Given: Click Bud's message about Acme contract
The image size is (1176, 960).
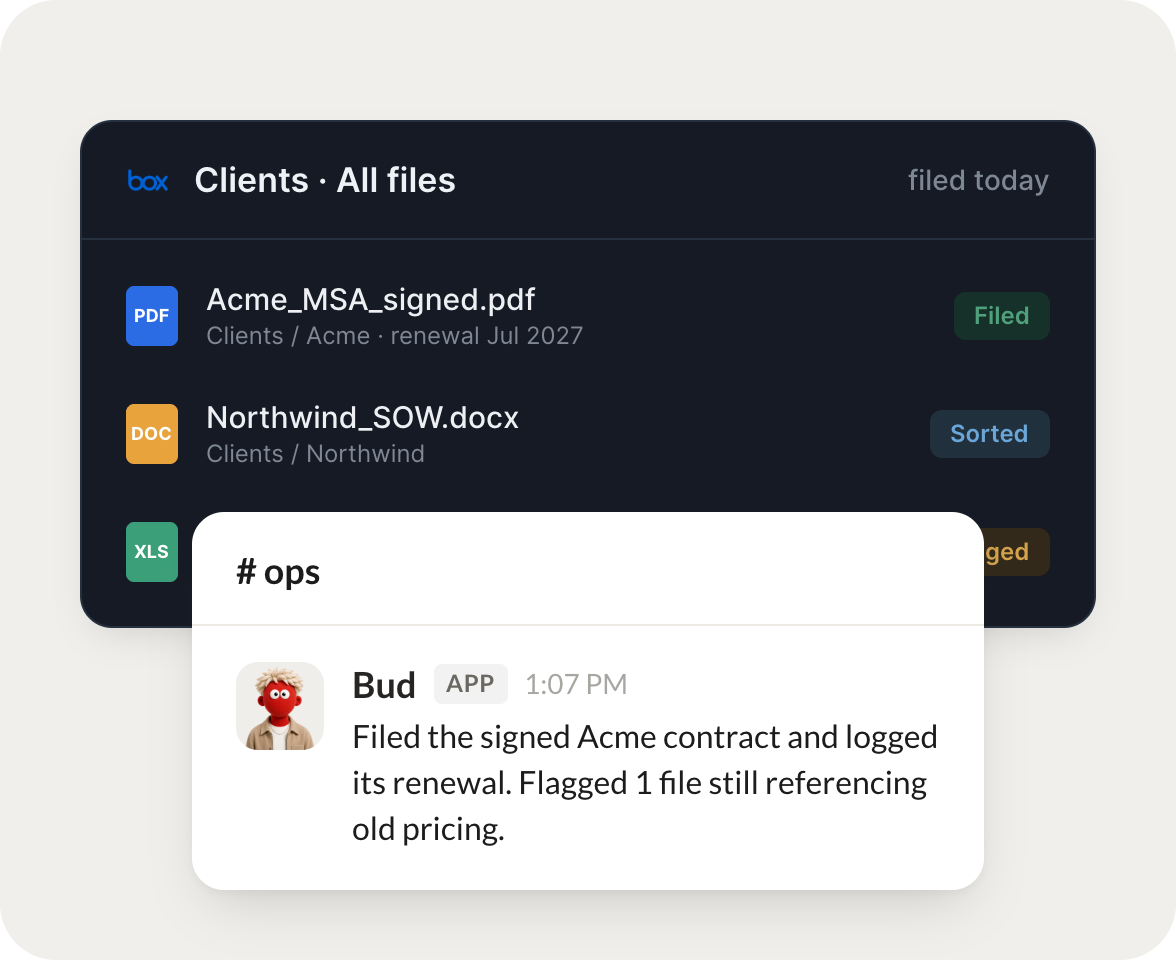Looking at the screenshot, I should point(645,783).
